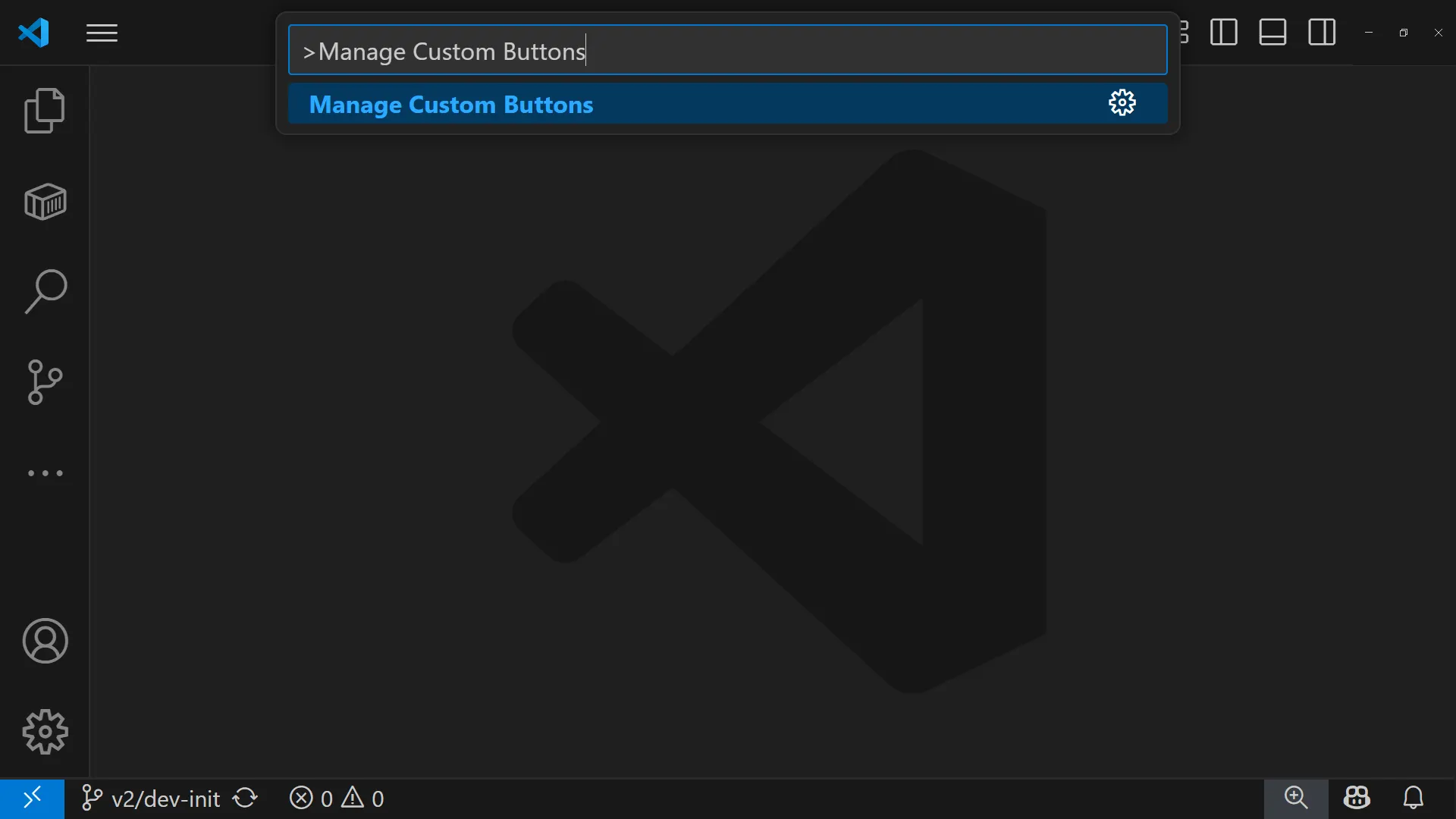Open Copilot status icon in status bar
1456x819 pixels.
point(1357,799)
